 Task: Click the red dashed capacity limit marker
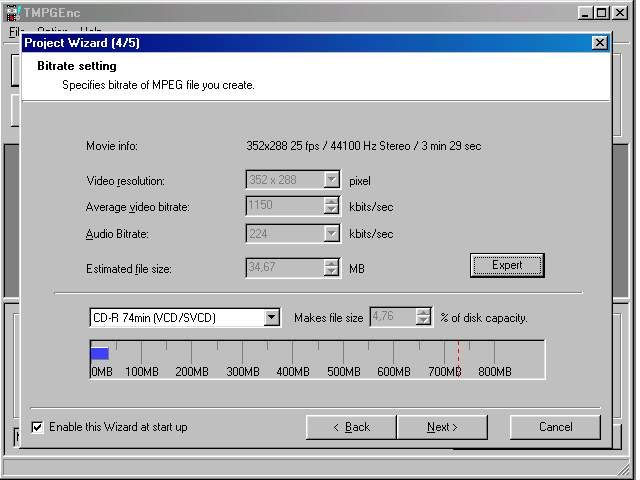(x=459, y=358)
